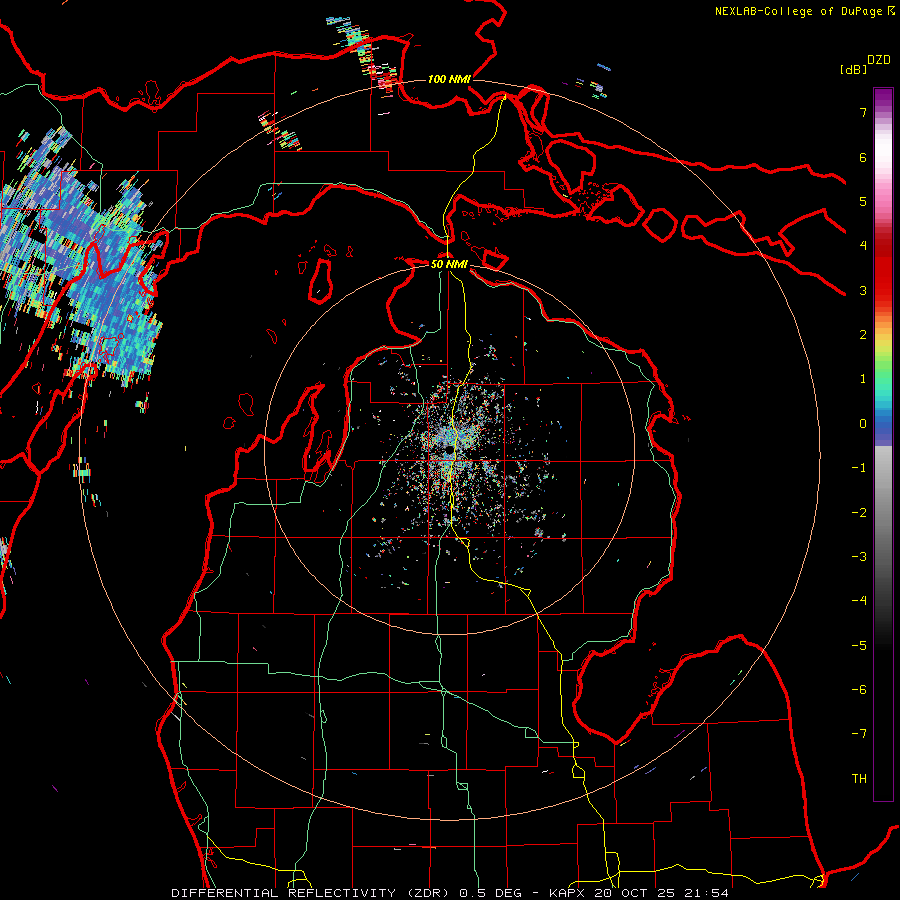Click the 100 NMI range ring label
Viewport: 900px width, 900px height.
point(449,79)
